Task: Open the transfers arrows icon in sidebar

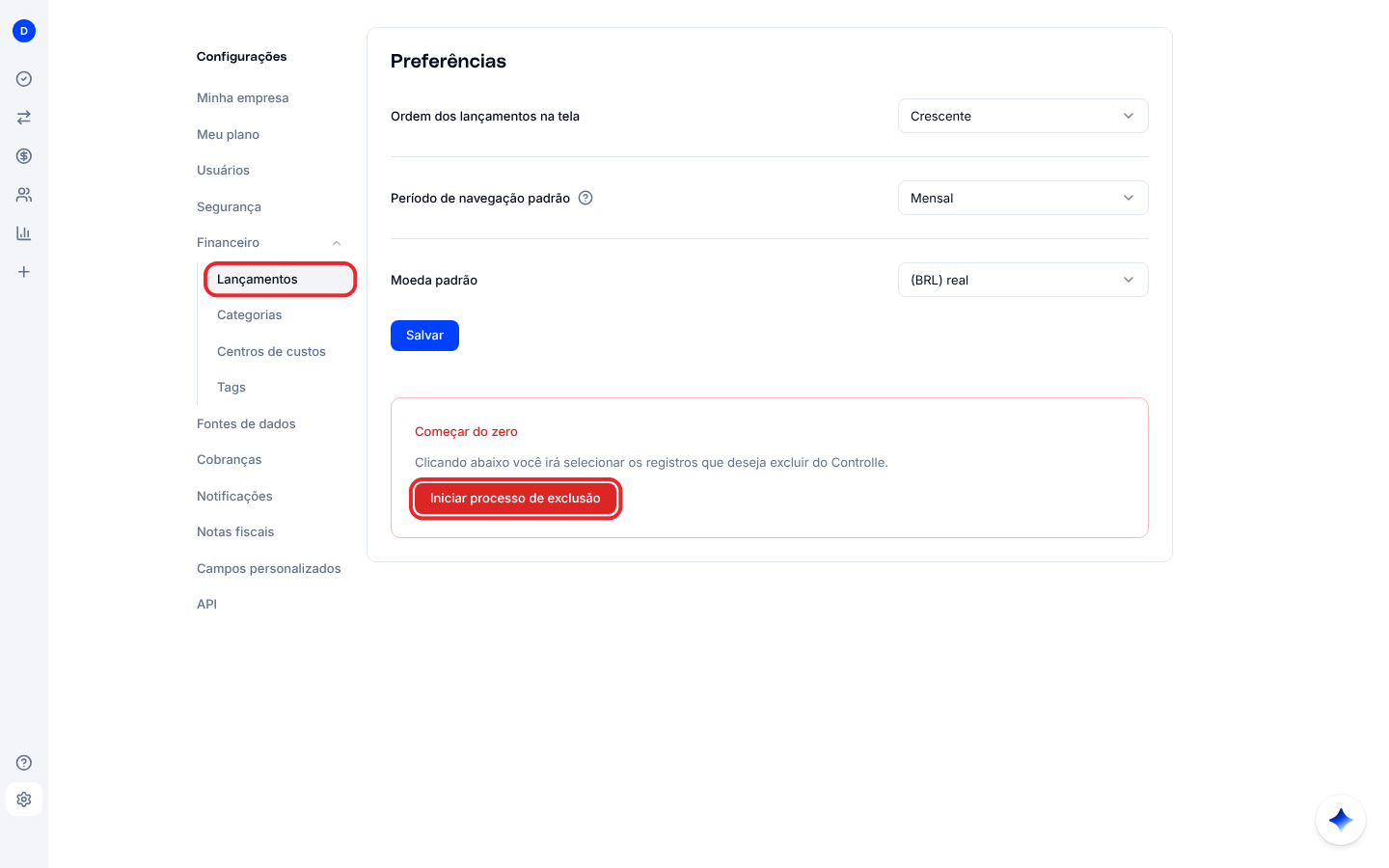Action: (x=24, y=118)
